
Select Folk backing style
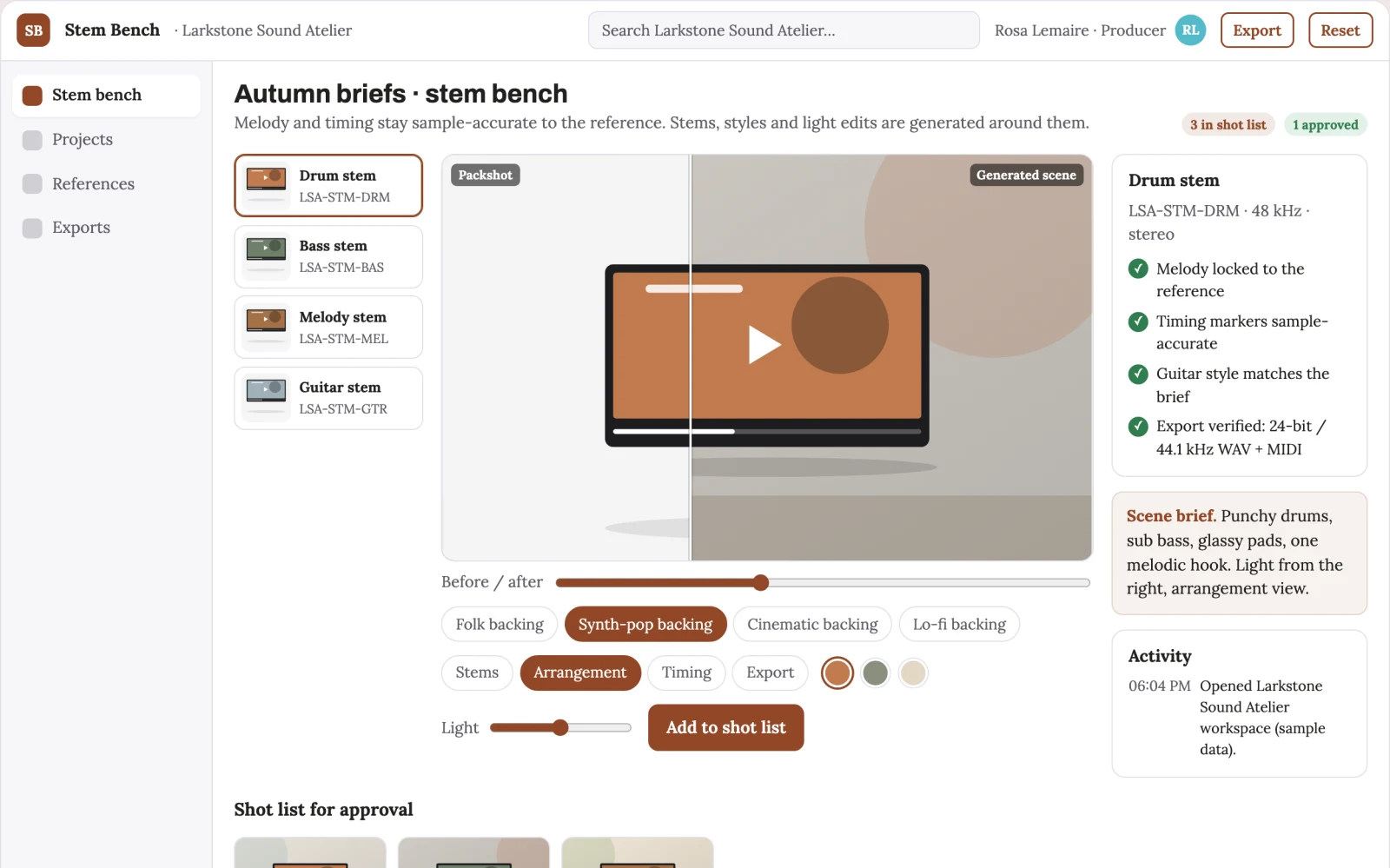point(500,624)
